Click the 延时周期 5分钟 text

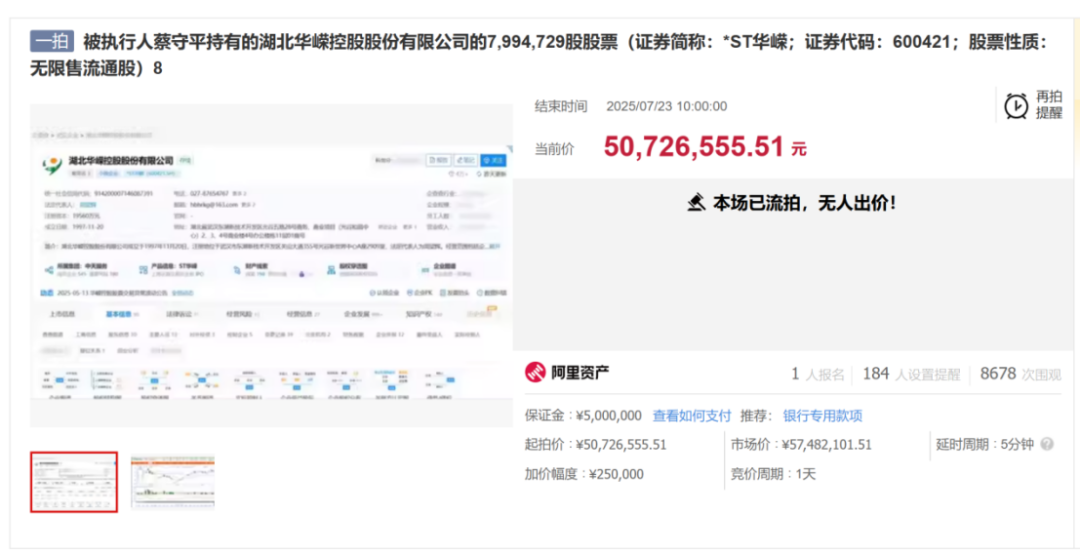click(985, 444)
